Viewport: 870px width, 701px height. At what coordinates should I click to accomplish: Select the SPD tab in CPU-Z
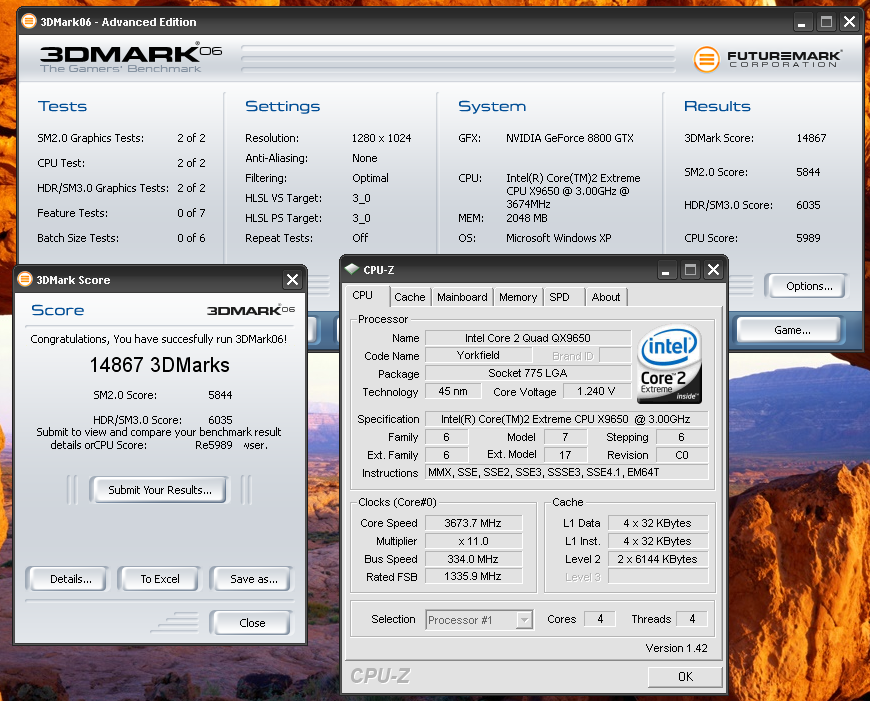click(564, 297)
